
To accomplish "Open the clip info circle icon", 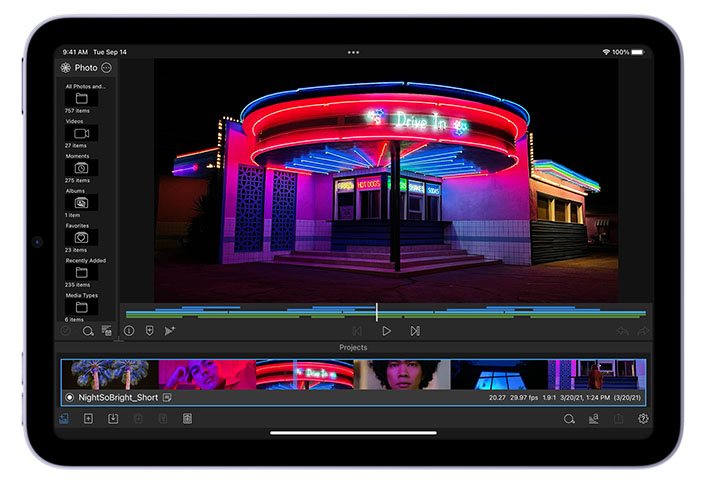I will [x=129, y=331].
